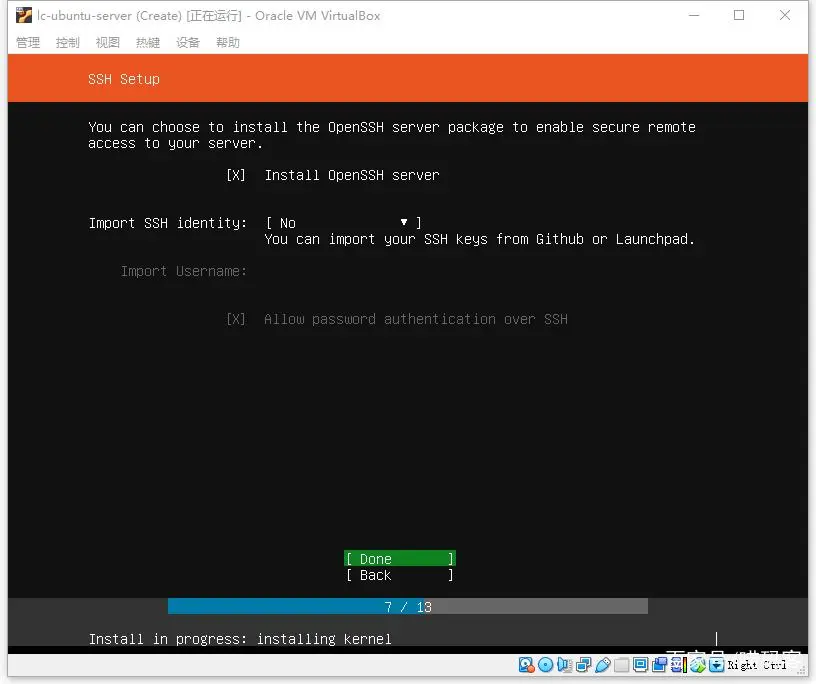816x684 pixels.
Task: Maximize the VirtualBox window
Action: coord(739,16)
